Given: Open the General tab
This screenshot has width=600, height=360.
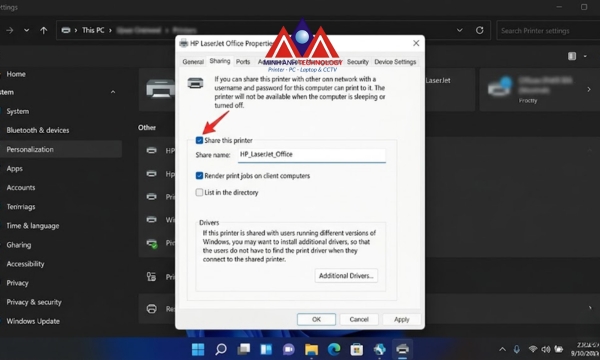Looking at the screenshot, I should 193,62.
